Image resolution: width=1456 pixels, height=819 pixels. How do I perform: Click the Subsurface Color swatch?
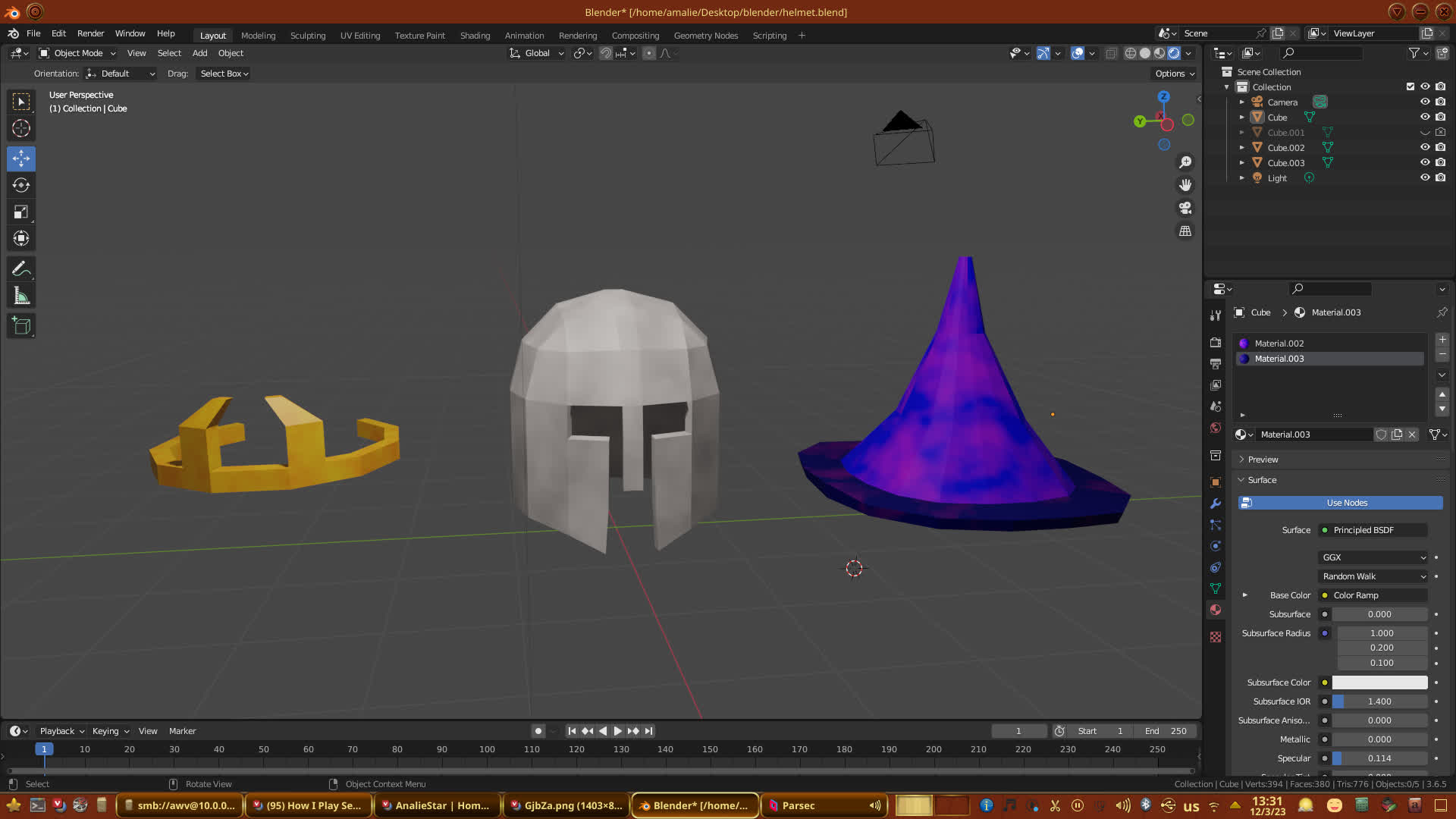1379,682
